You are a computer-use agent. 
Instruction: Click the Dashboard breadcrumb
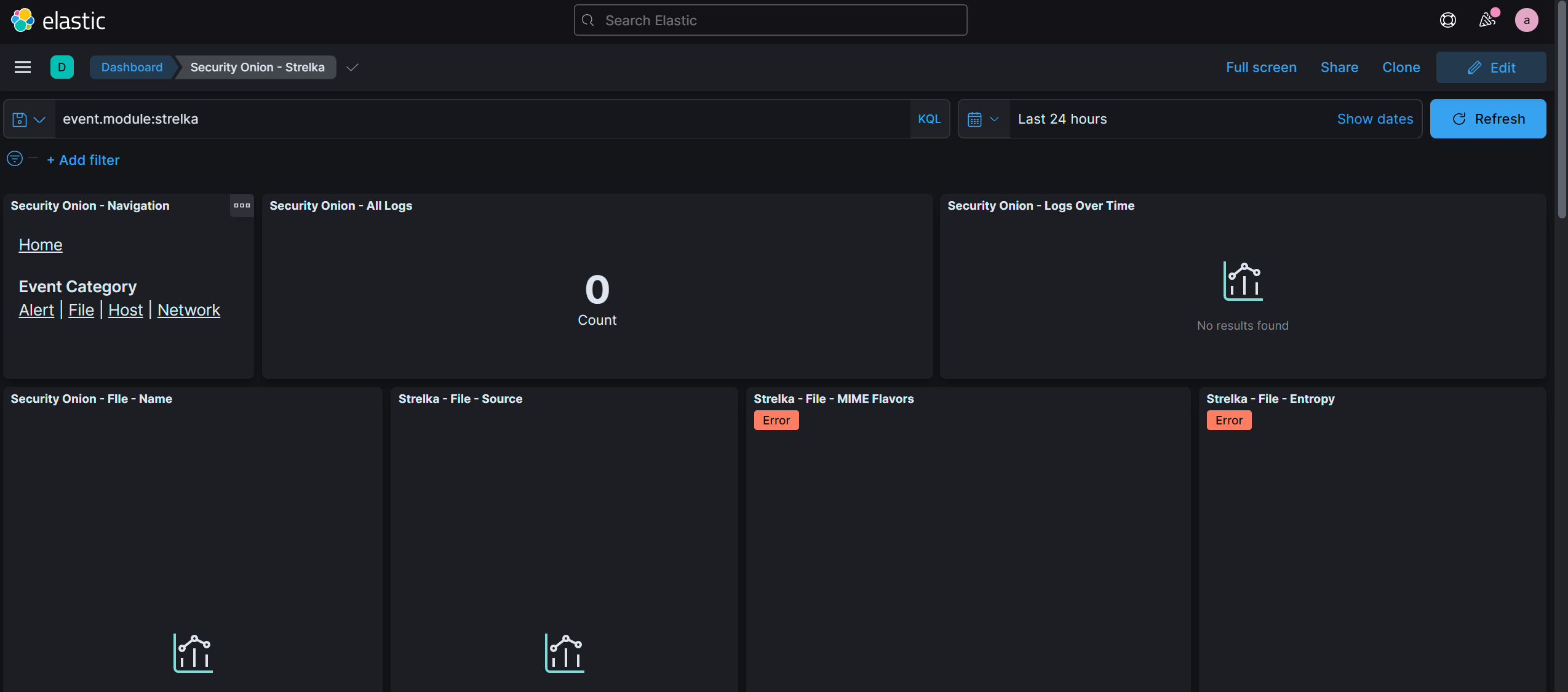132,67
